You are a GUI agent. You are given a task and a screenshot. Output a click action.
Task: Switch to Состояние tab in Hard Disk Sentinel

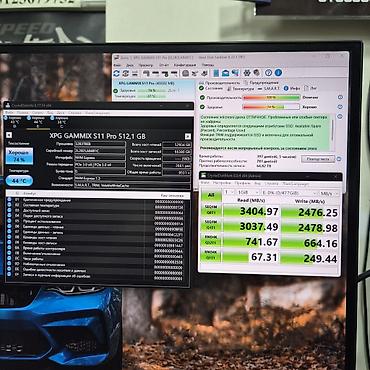click(x=211, y=88)
